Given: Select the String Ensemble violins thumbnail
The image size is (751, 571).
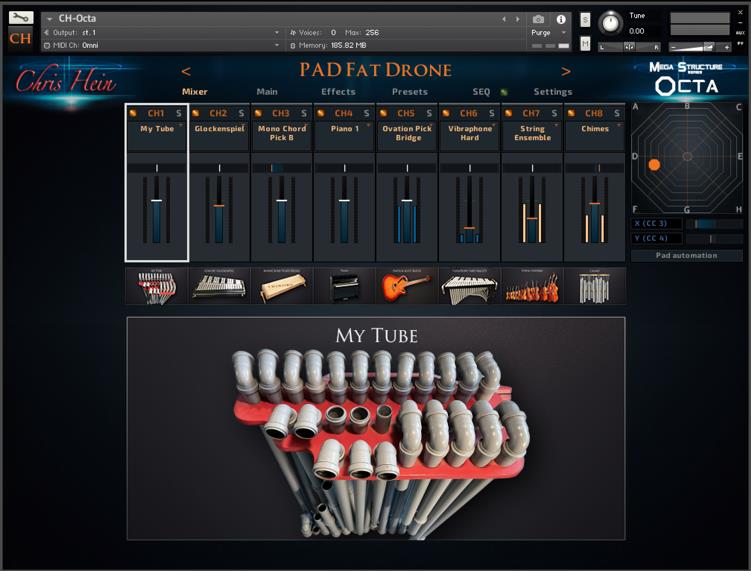Looking at the screenshot, I should 532,286.
